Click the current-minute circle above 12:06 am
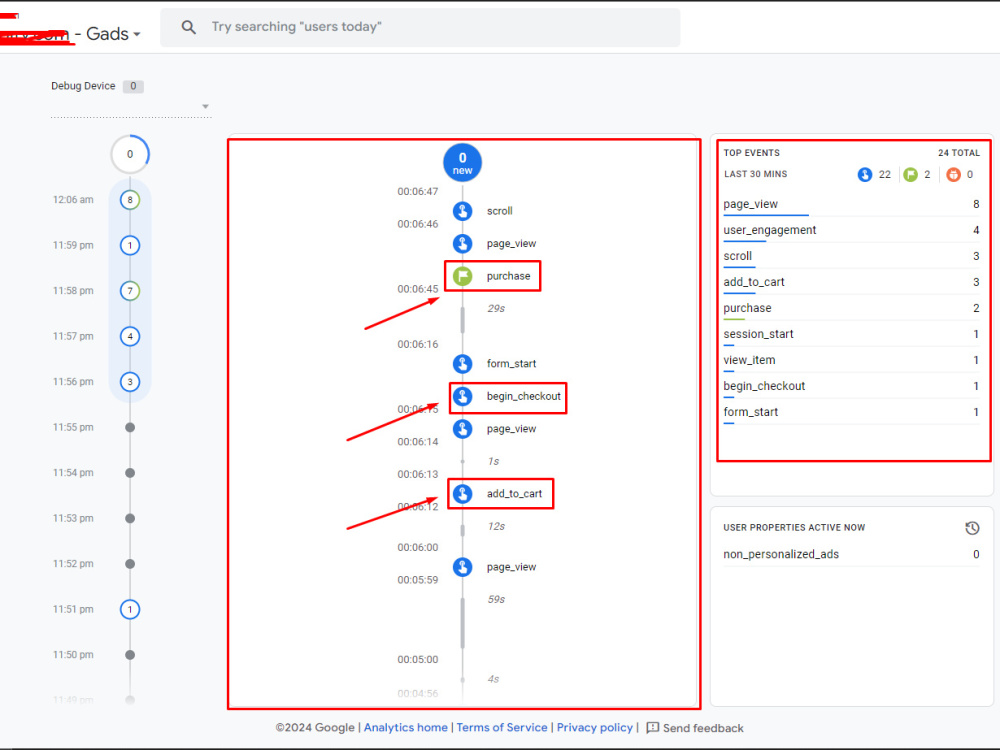 tap(130, 154)
